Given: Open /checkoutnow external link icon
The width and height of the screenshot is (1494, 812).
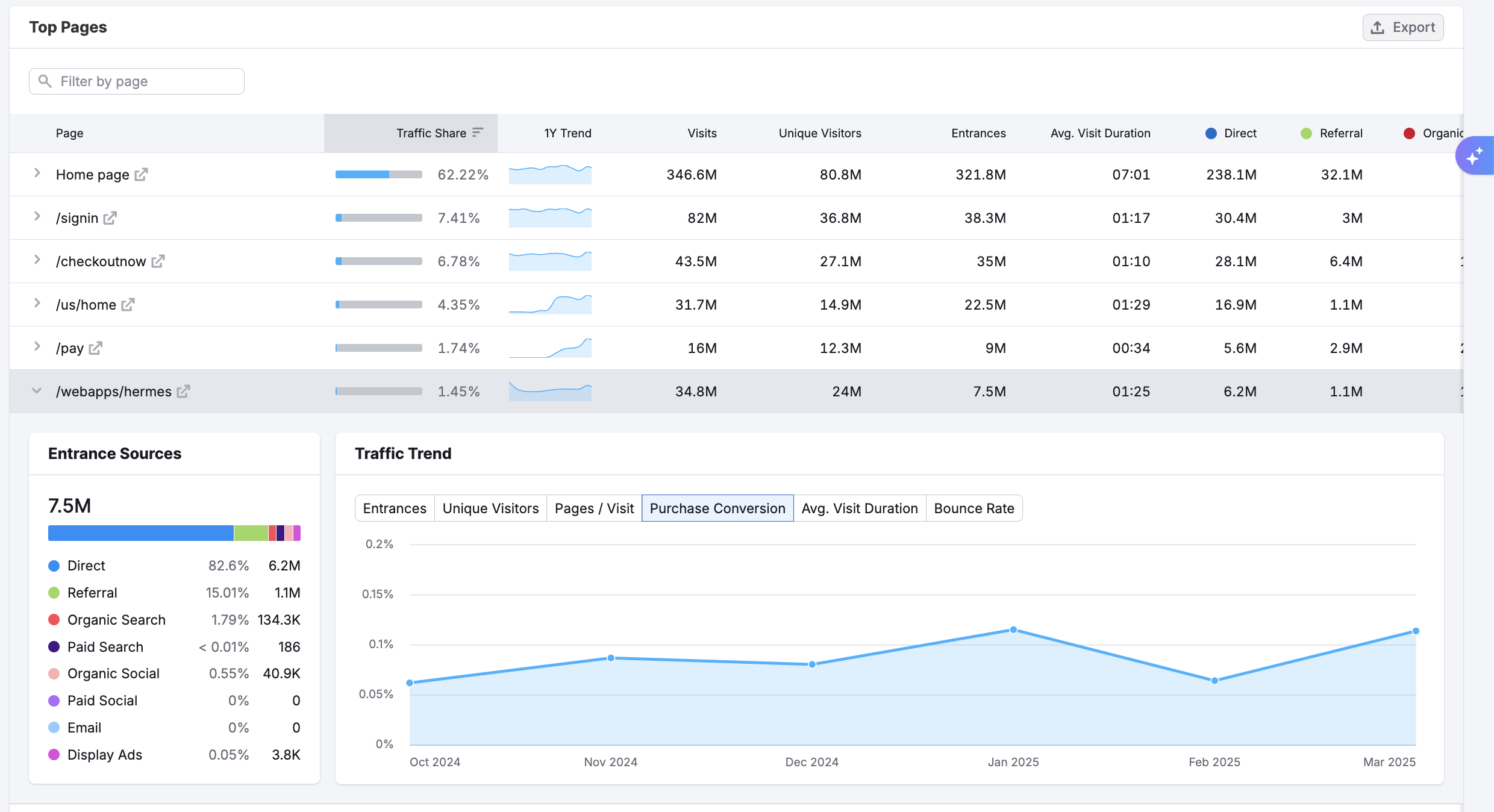Looking at the screenshot, I should coord(158,261).
